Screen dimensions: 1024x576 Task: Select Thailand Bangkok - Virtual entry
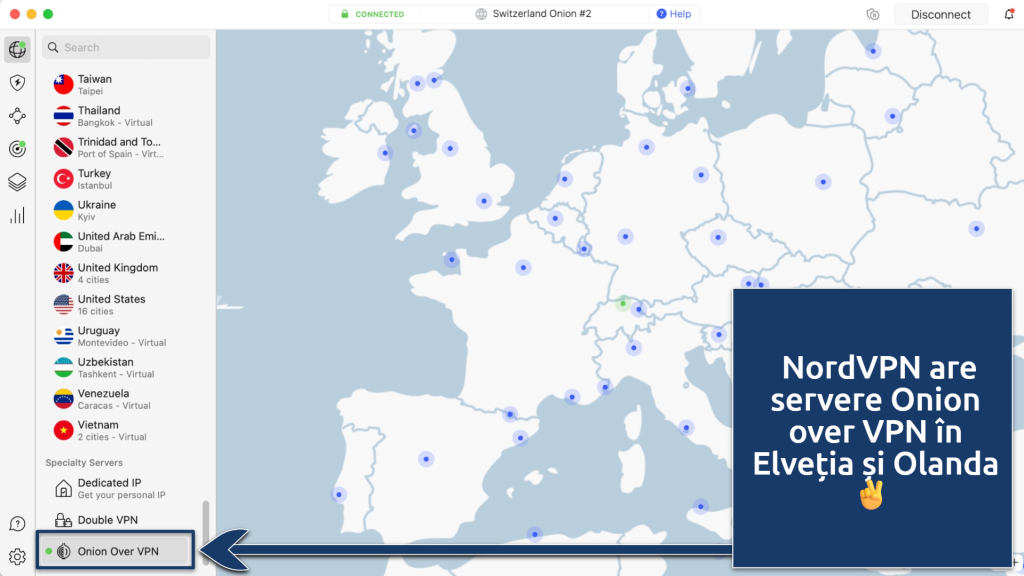124,116
